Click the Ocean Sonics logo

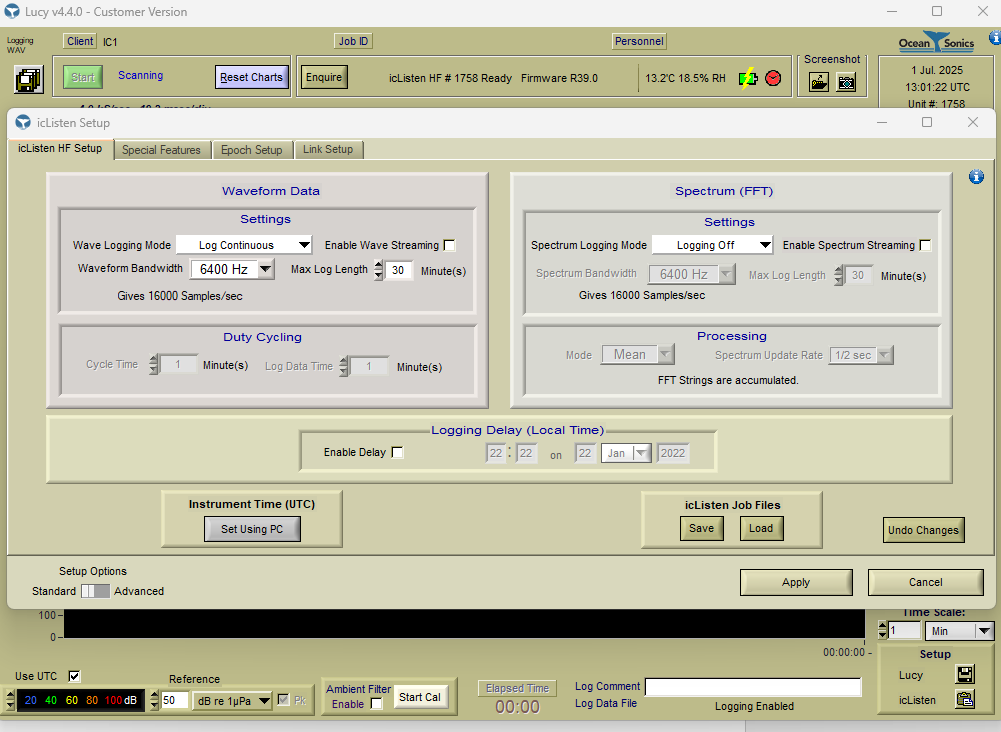click(937, 43)
